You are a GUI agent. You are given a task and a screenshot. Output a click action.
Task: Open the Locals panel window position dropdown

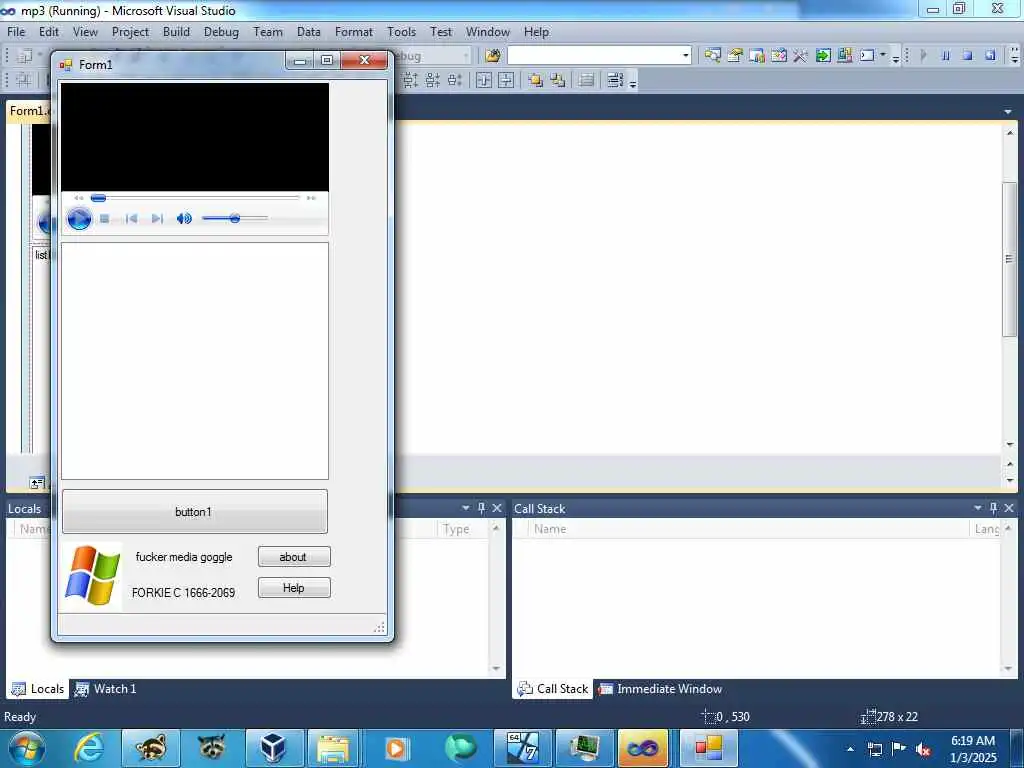[x=466, y=507]
